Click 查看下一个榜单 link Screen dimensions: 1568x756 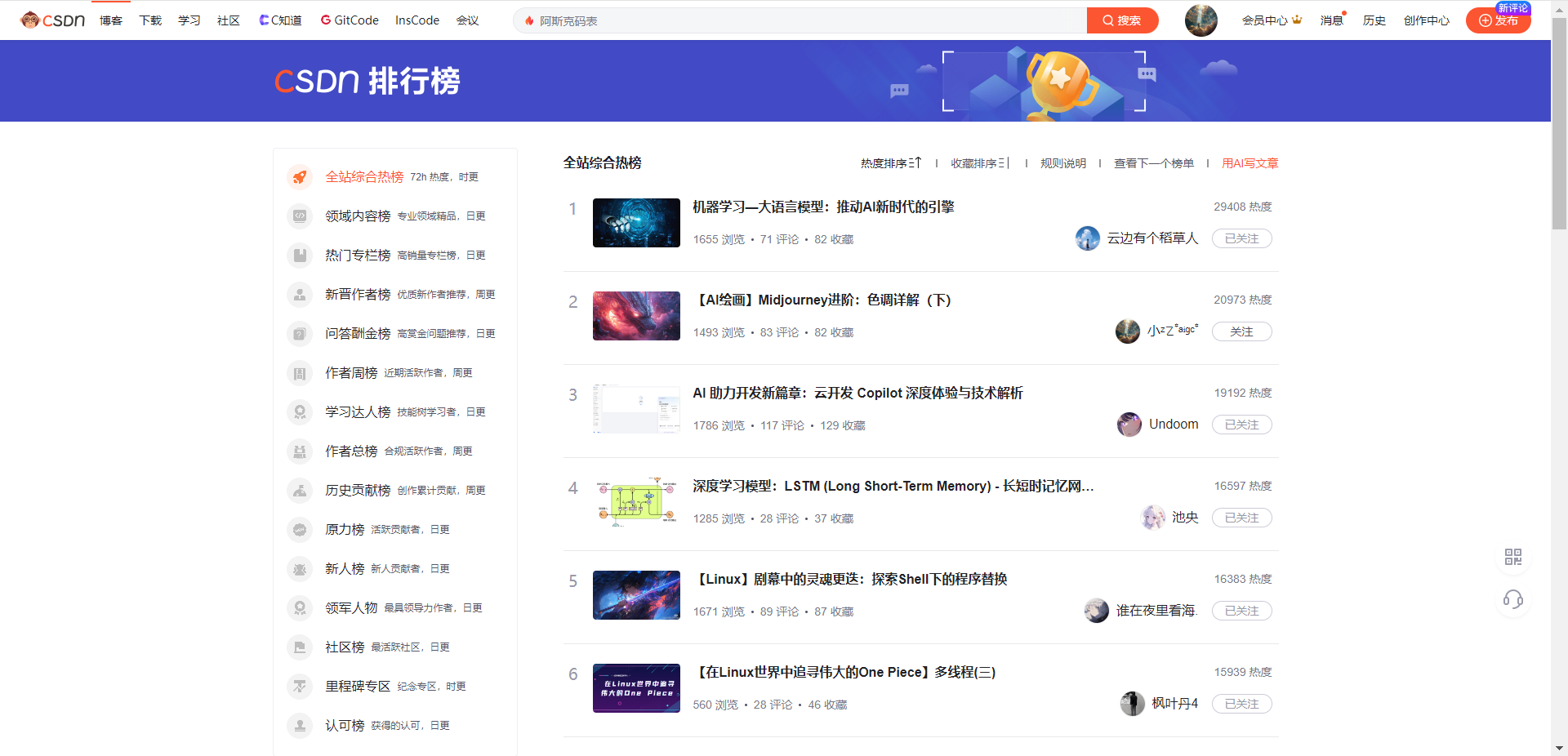click(x=1154, y=163)
